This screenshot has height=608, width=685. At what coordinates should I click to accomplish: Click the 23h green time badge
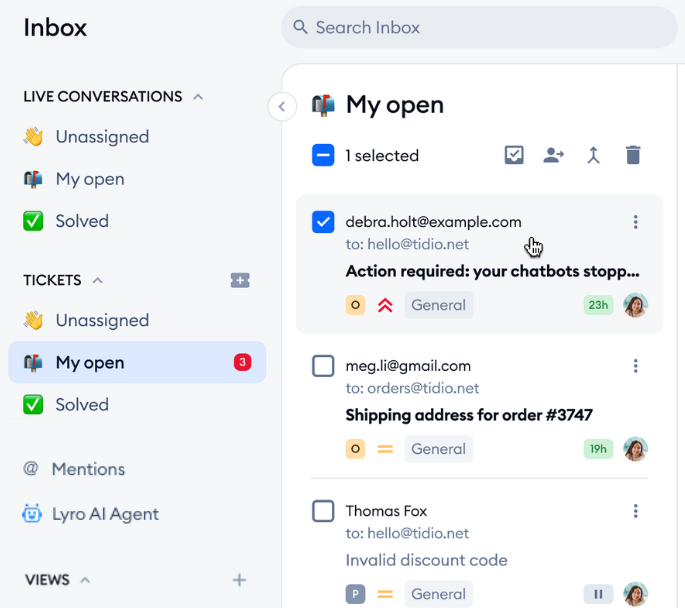(598, 305)
